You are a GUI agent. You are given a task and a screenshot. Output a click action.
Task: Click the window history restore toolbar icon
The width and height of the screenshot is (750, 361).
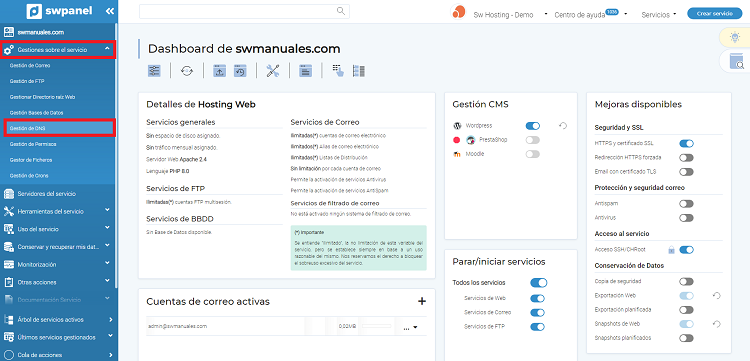[x=240, y=71]
